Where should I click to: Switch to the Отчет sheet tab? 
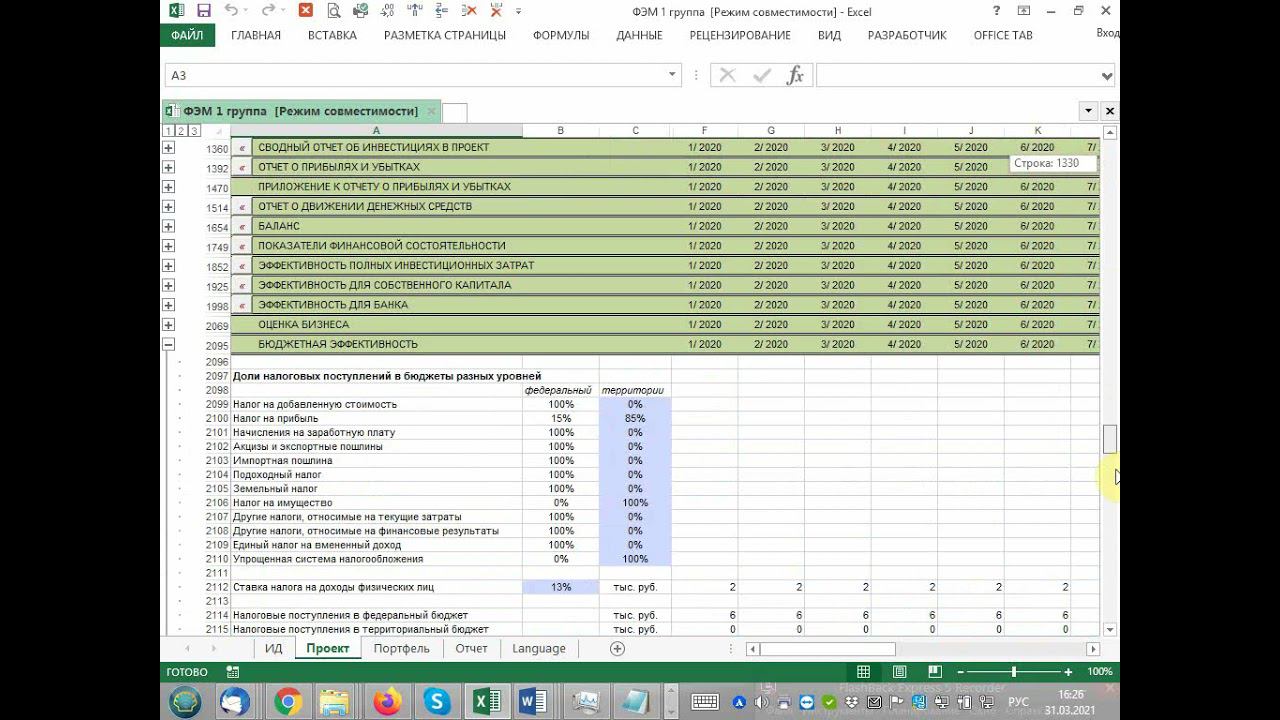point(471,648)
